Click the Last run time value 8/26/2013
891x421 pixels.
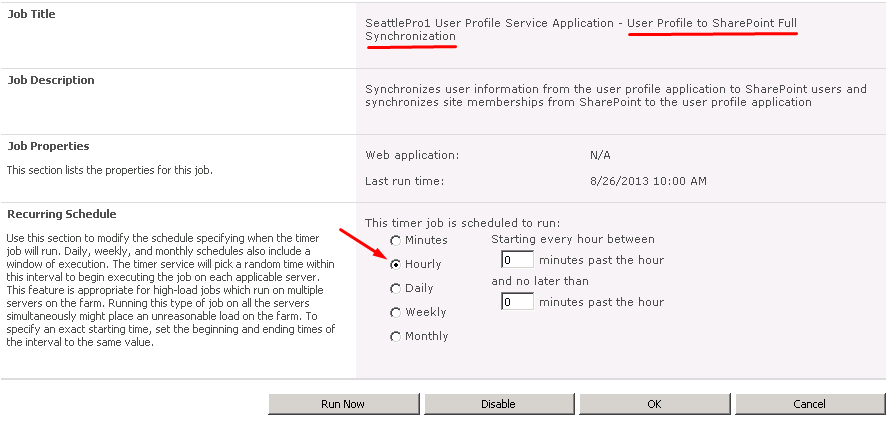pos(648,181)
